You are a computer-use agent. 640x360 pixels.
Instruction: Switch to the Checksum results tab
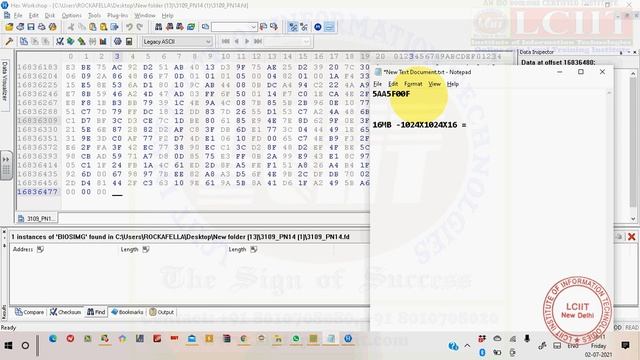click(x=65, y=312)
